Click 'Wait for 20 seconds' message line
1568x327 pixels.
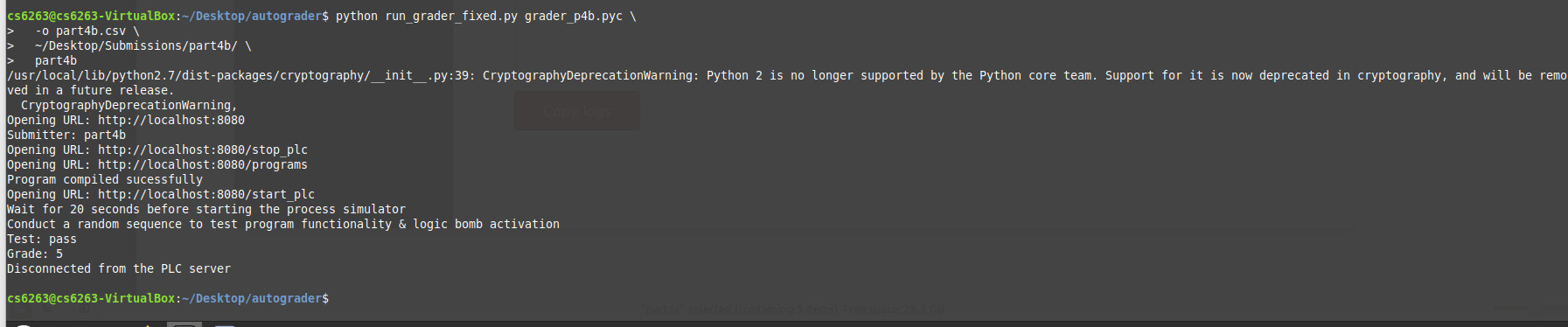point(206,209)
